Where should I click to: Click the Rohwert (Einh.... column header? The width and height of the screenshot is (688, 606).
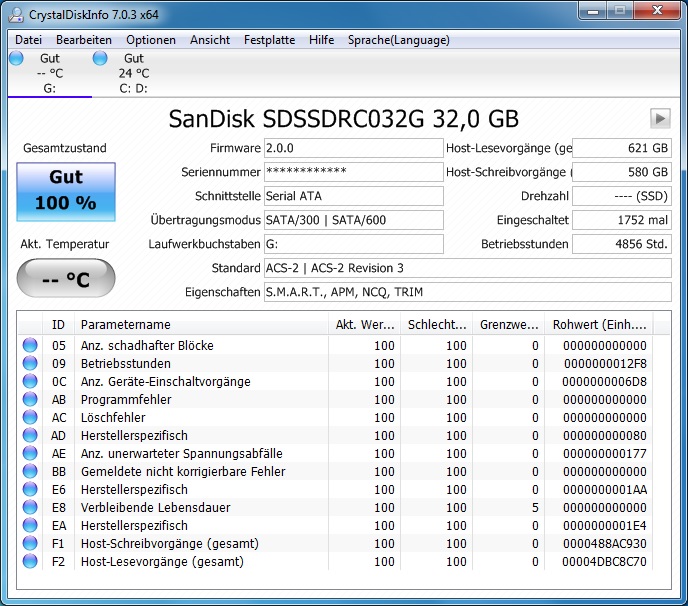click(x=599, y=325)
